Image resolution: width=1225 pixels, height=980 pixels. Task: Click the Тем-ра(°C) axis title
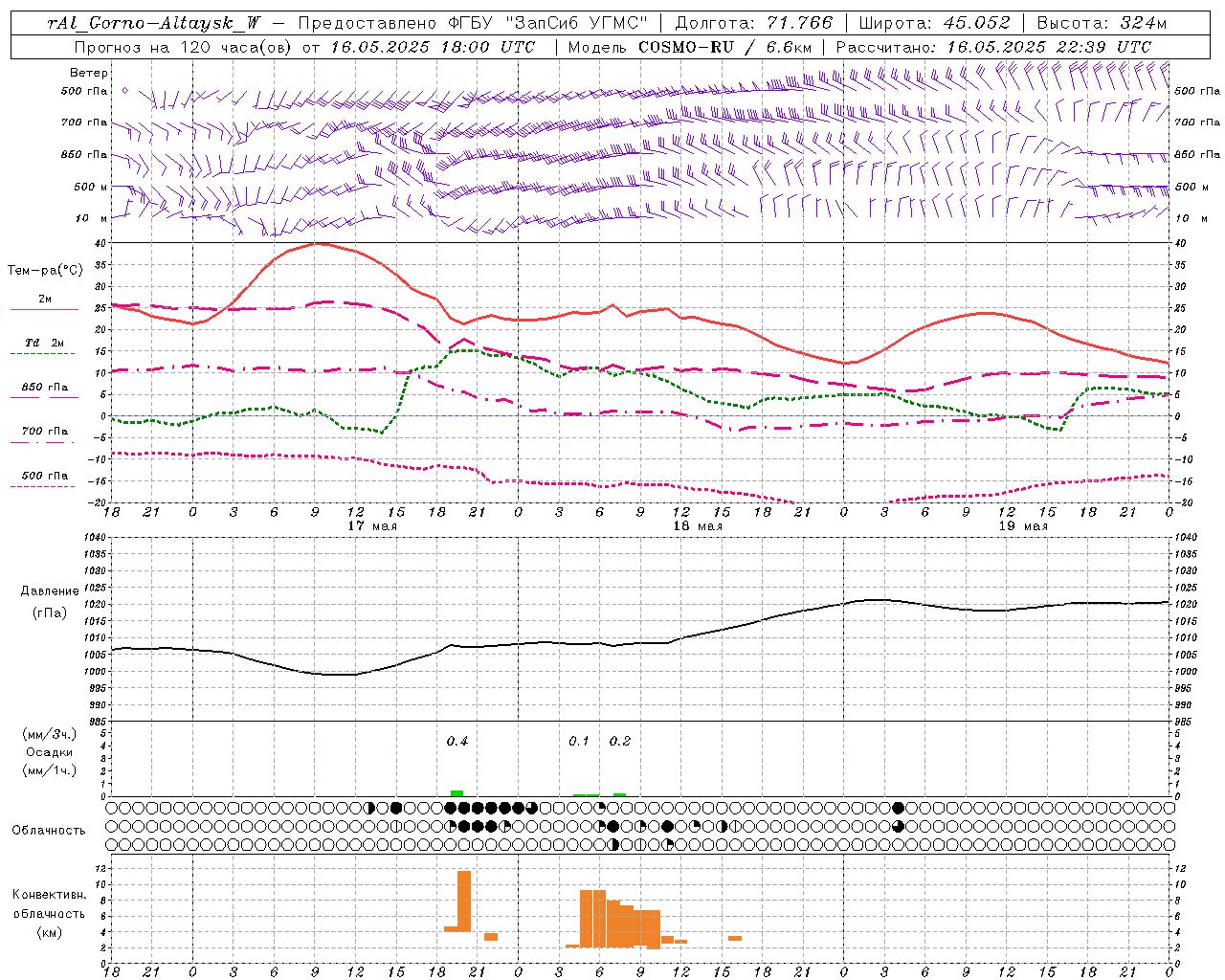[45, 271]
